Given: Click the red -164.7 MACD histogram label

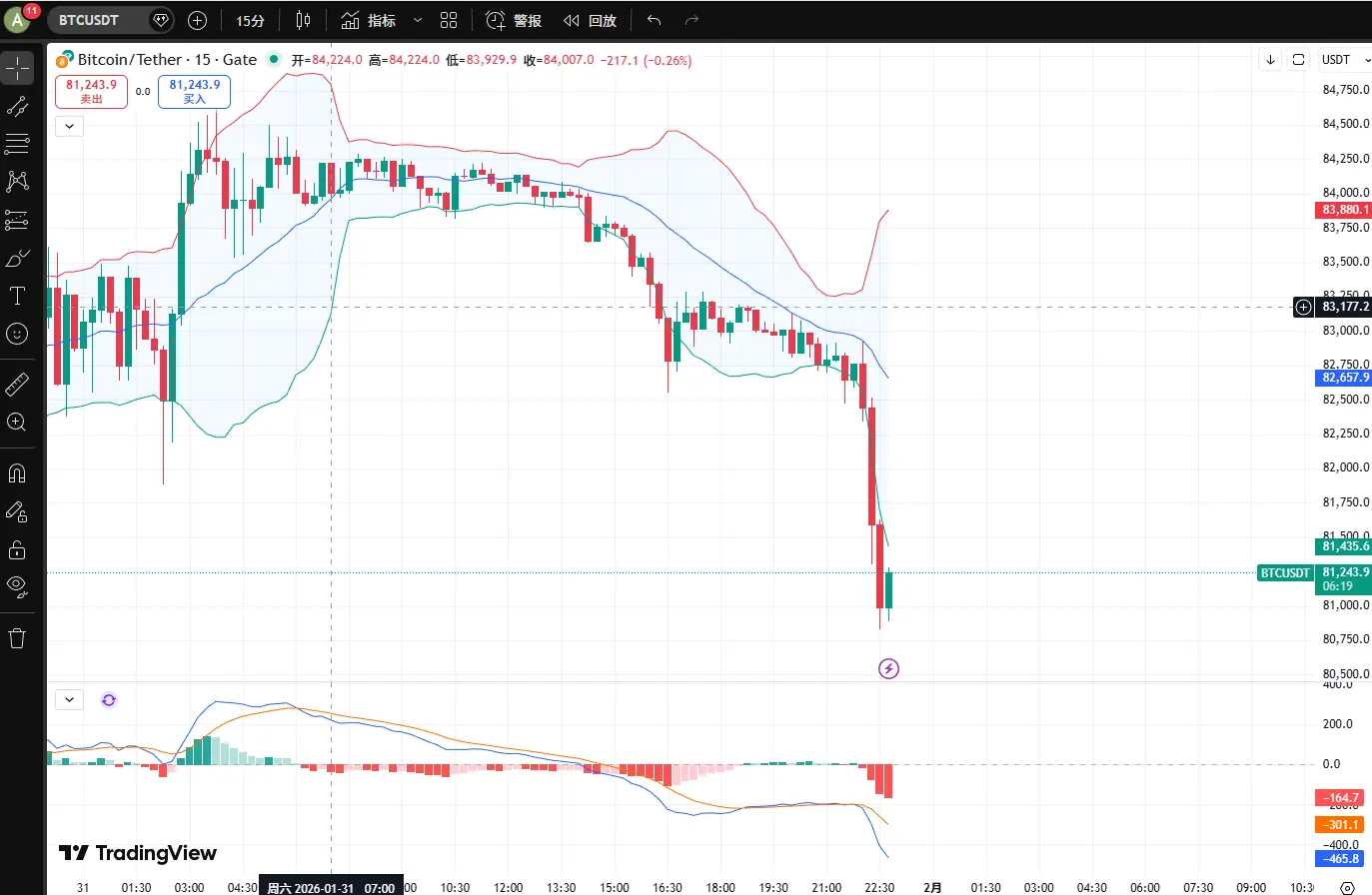Looking at the screenshot, I should click(1342, 798).
